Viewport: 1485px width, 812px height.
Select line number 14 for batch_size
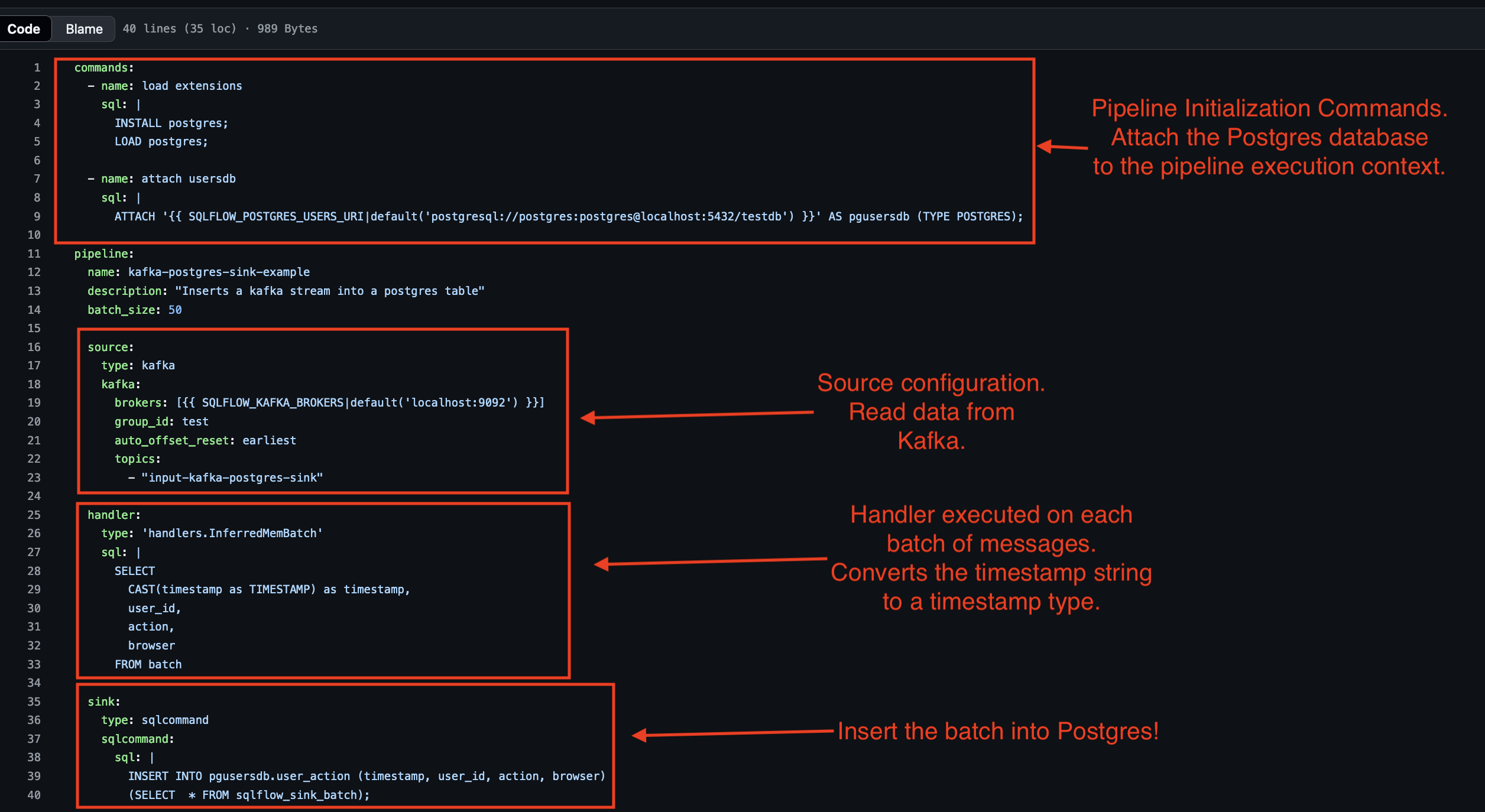coord(34,310)
